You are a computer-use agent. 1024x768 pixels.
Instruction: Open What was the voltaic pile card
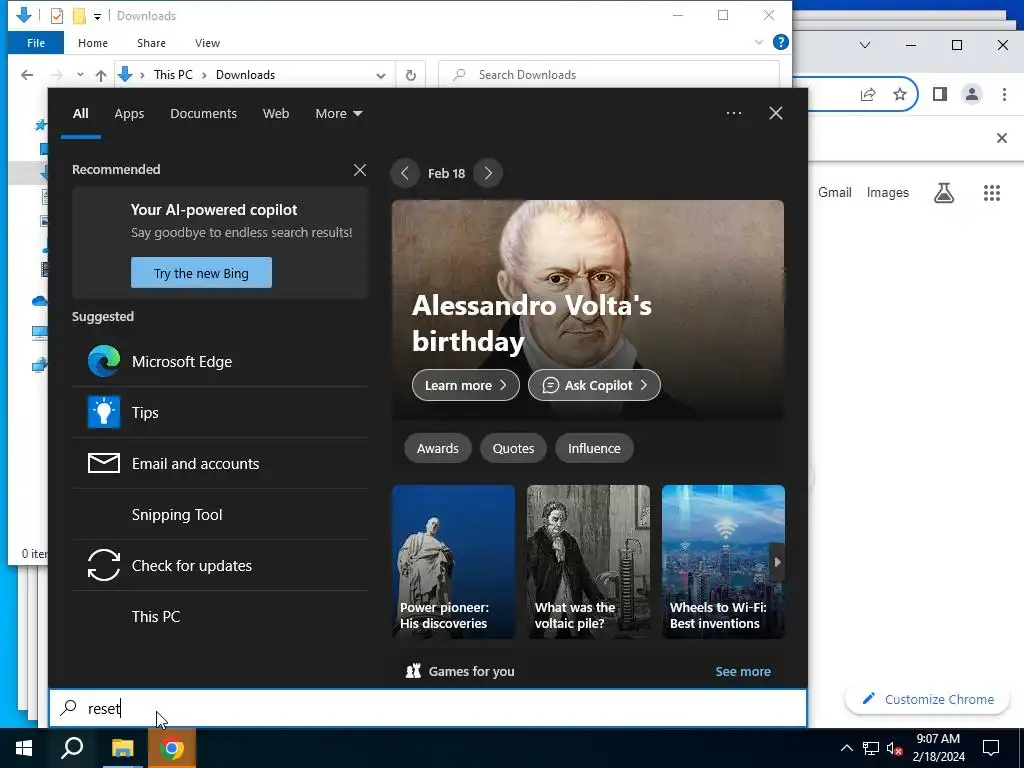pos(588,562)
